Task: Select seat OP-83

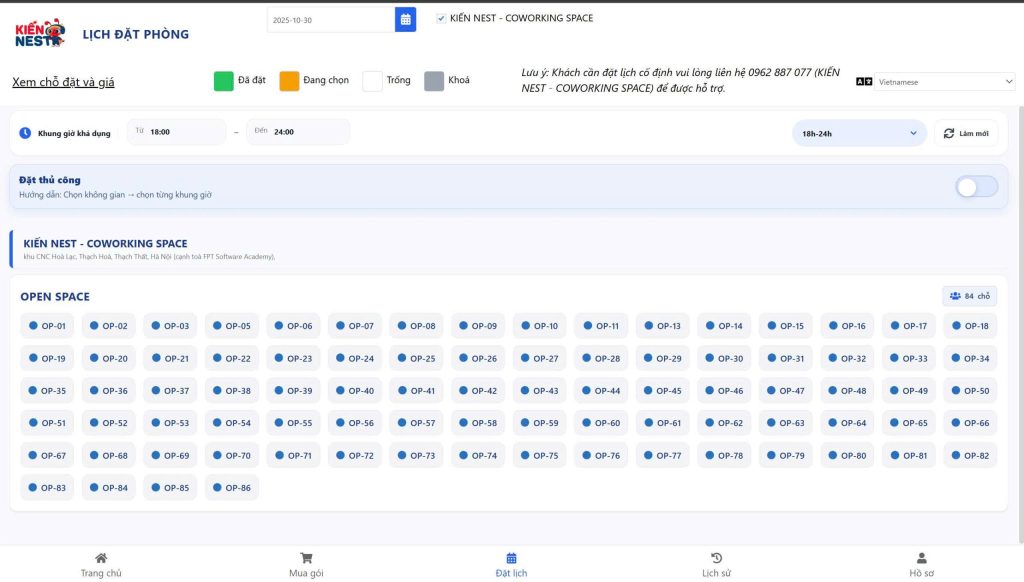Action: (x=47, y=487)
